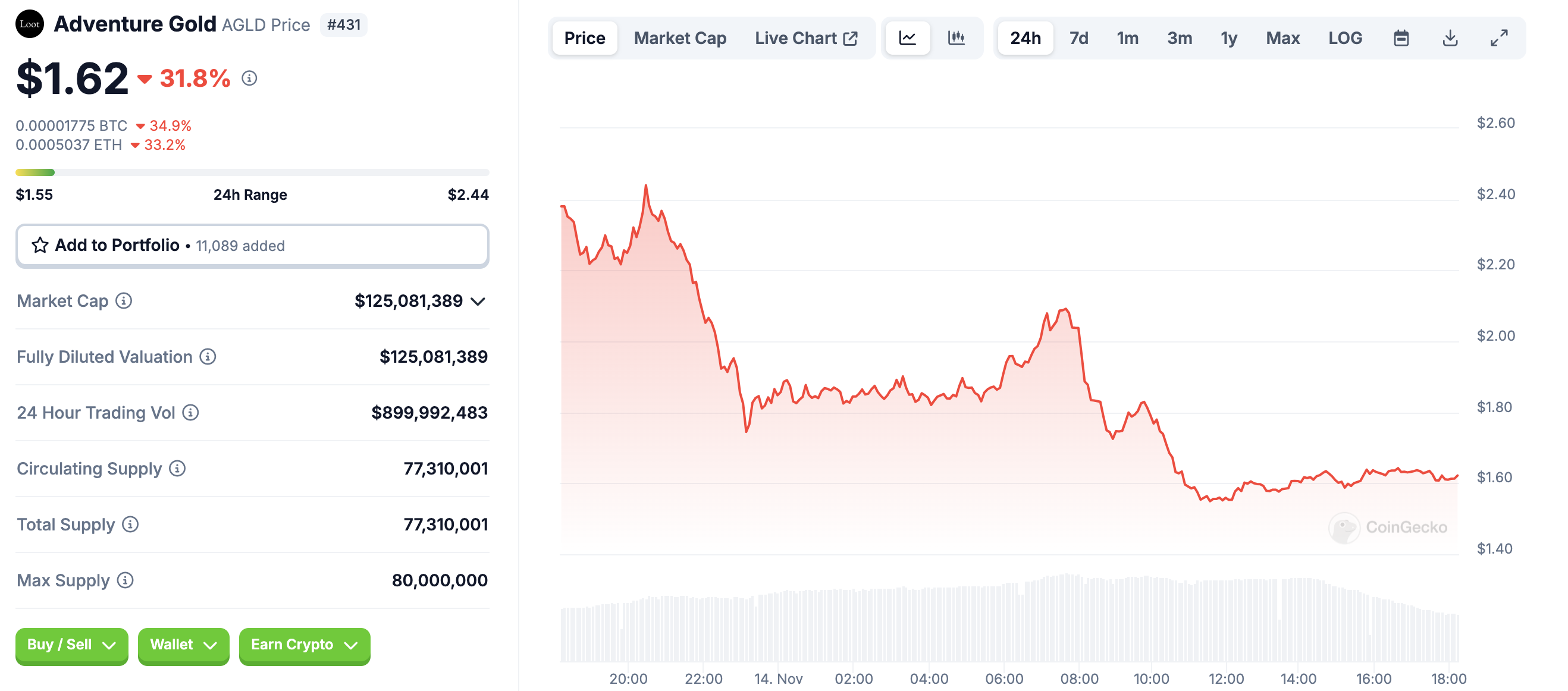This screenshot has width=1568, height=691.
Task: Click the 24h Range progress bar
Action: click(252, 172)
